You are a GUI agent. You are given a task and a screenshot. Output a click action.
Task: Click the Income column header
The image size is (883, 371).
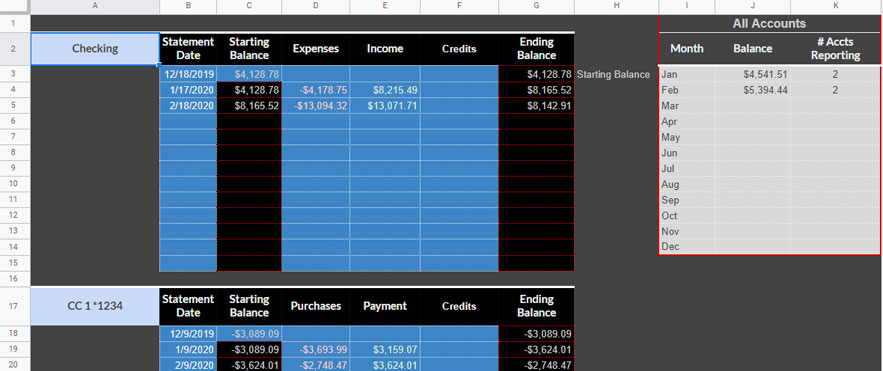pyautogui.click(x=385, y=48)
